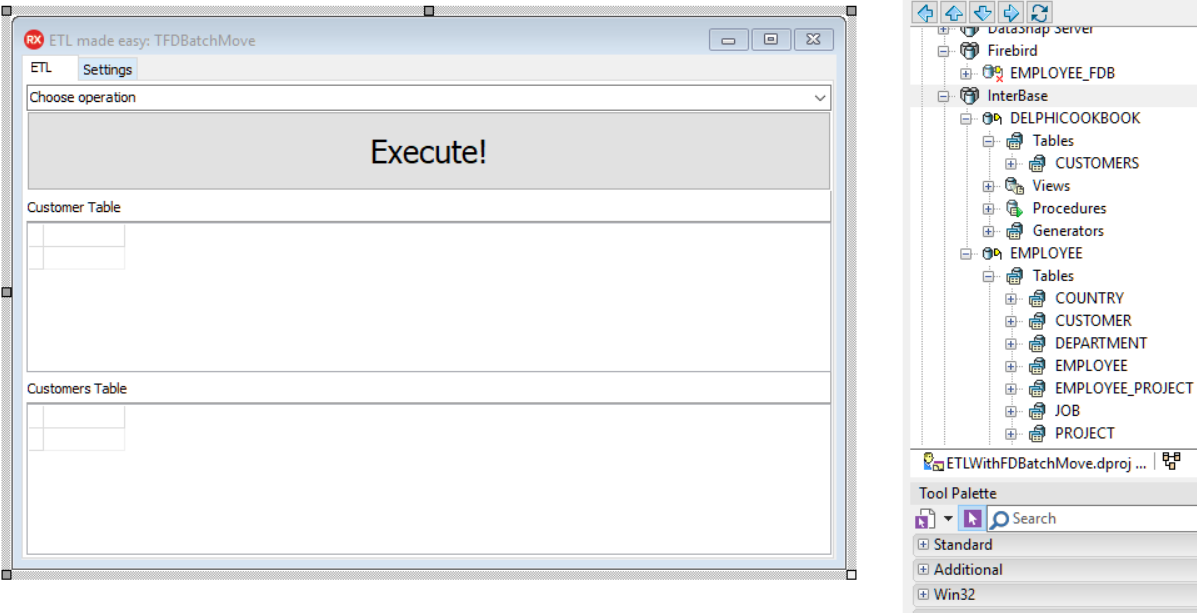Select the ETLWithFDBatchMove.dproj tab
The width and height of the screenshot is (1197, 613).
coord(1035,461)
